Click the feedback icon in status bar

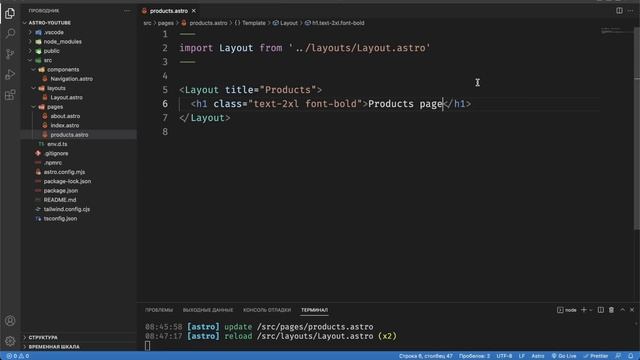618,356
